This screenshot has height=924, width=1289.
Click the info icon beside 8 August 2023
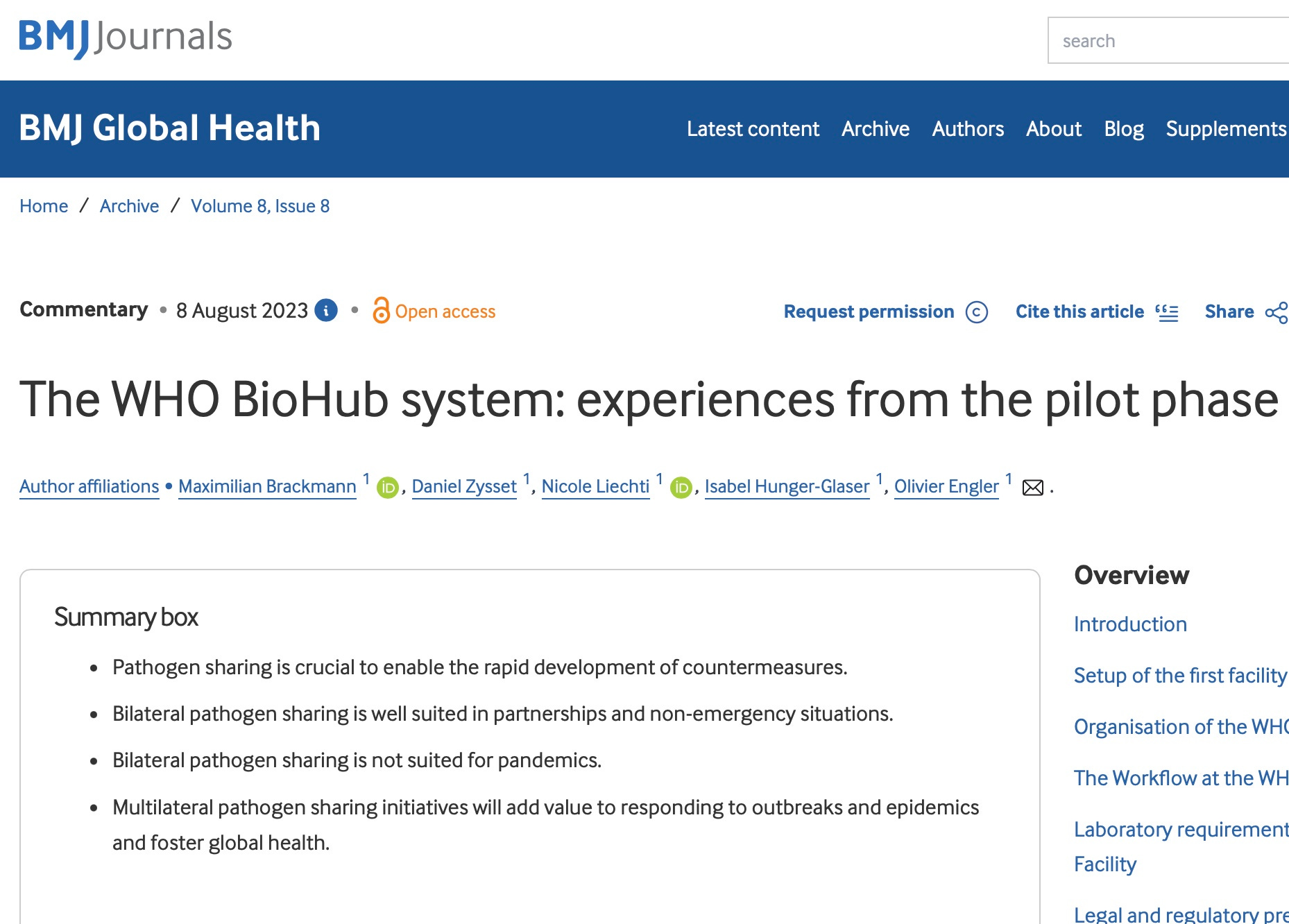(326, 310)
